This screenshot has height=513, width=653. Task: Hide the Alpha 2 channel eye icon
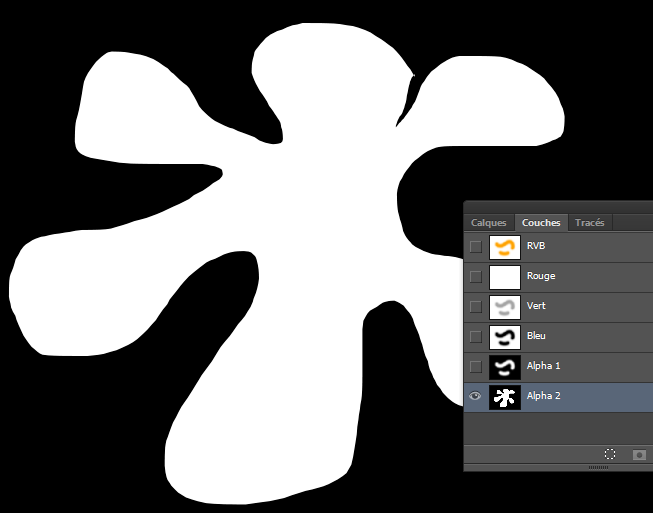(x=475, y=396)
